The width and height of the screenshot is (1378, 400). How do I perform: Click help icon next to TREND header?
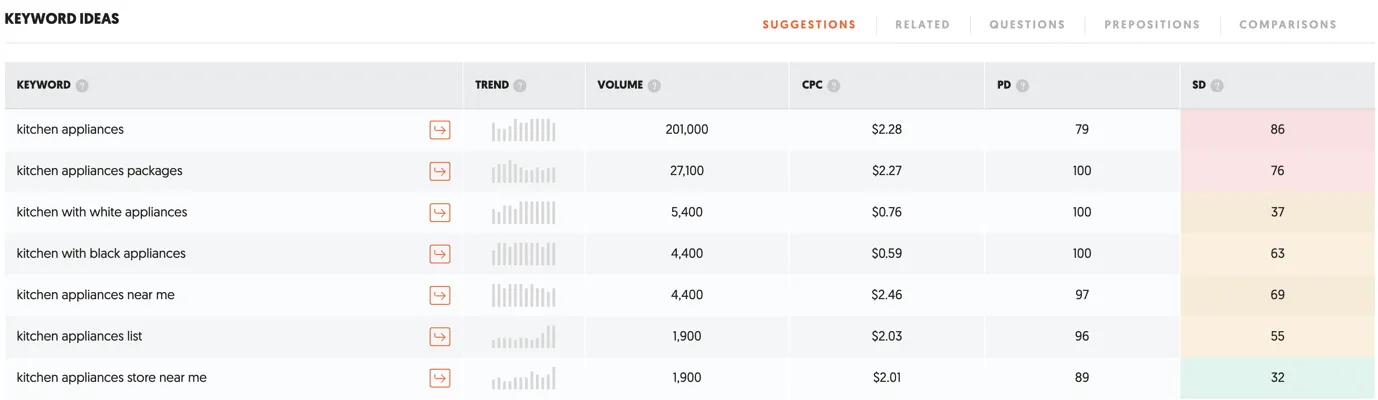tap(520, 86)
